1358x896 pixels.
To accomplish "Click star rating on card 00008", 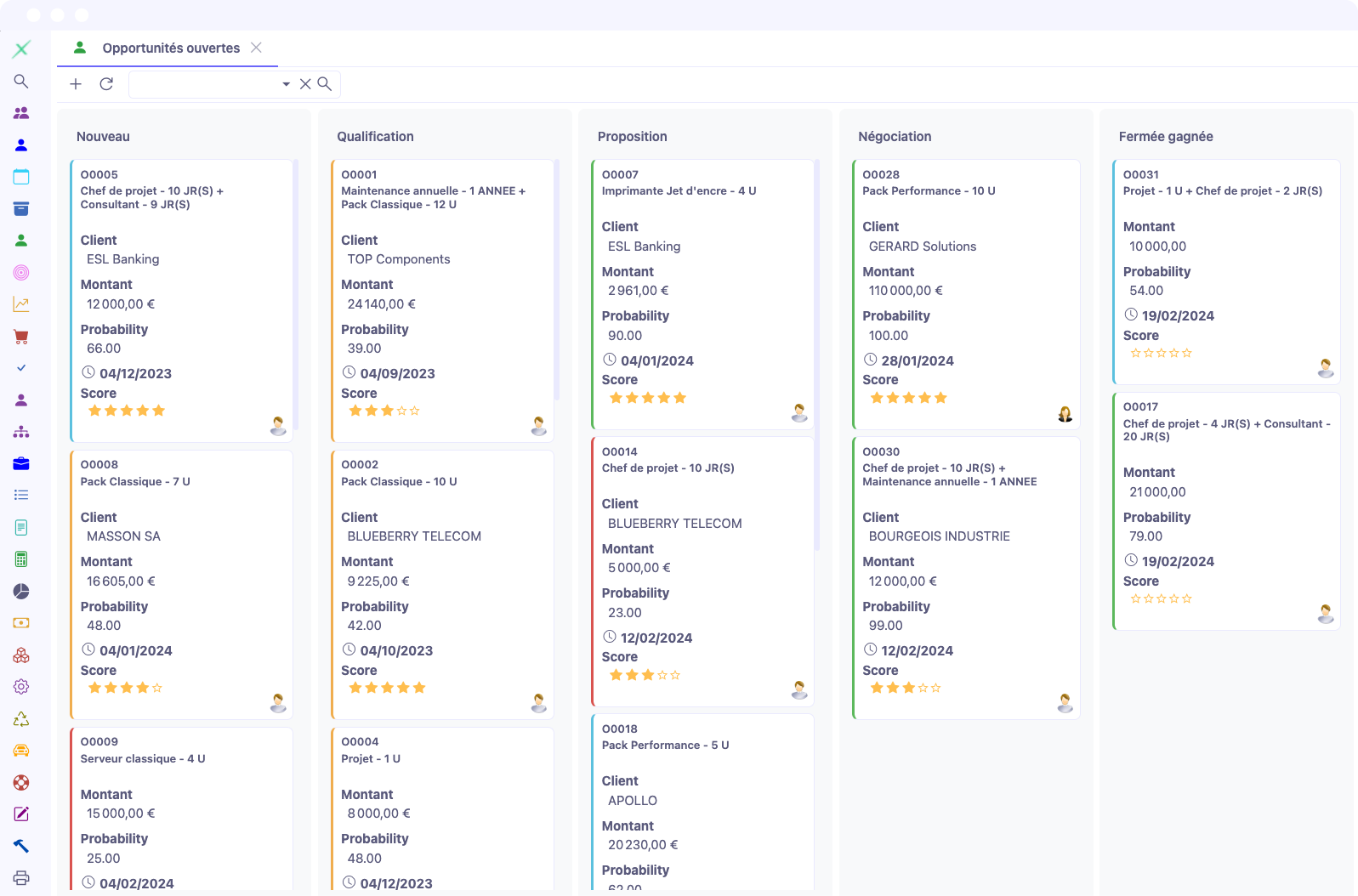I will tap(125, 688).
